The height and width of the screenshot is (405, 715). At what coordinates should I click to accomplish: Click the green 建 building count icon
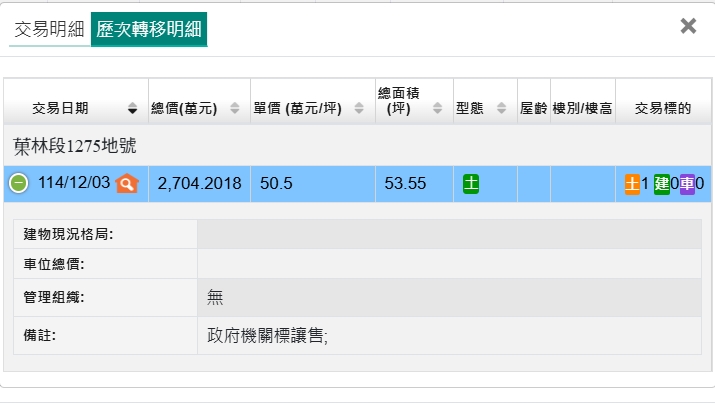661,184
